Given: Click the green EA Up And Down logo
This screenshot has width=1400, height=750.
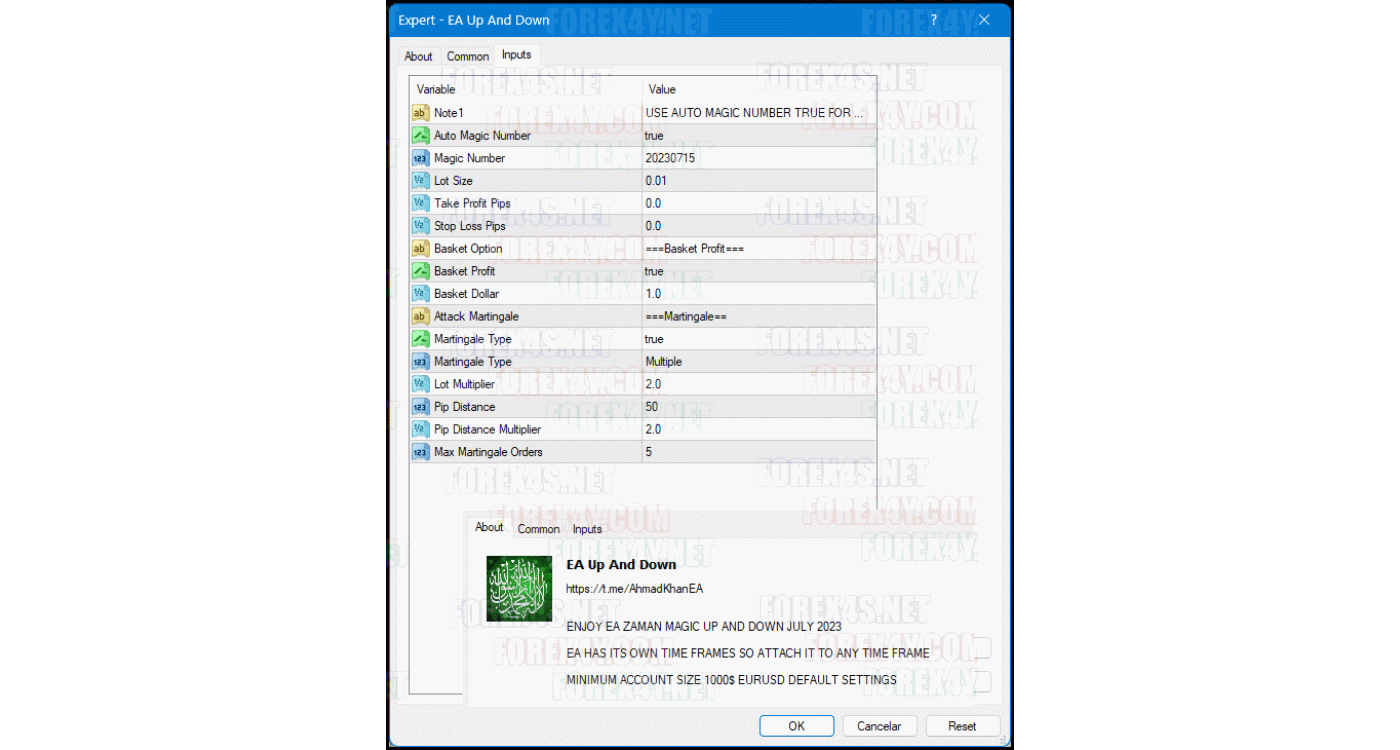Looking at the screenshot, I should (x=519, y=589).
